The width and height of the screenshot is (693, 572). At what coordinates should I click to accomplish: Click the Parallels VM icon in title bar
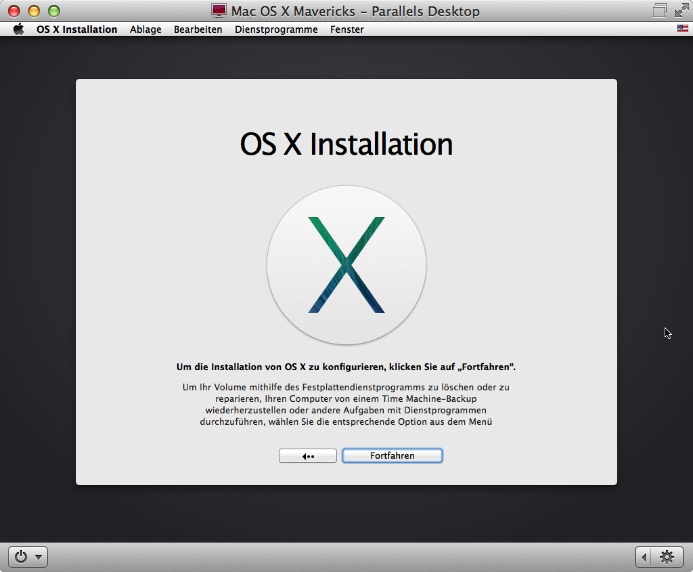(219, 11)
